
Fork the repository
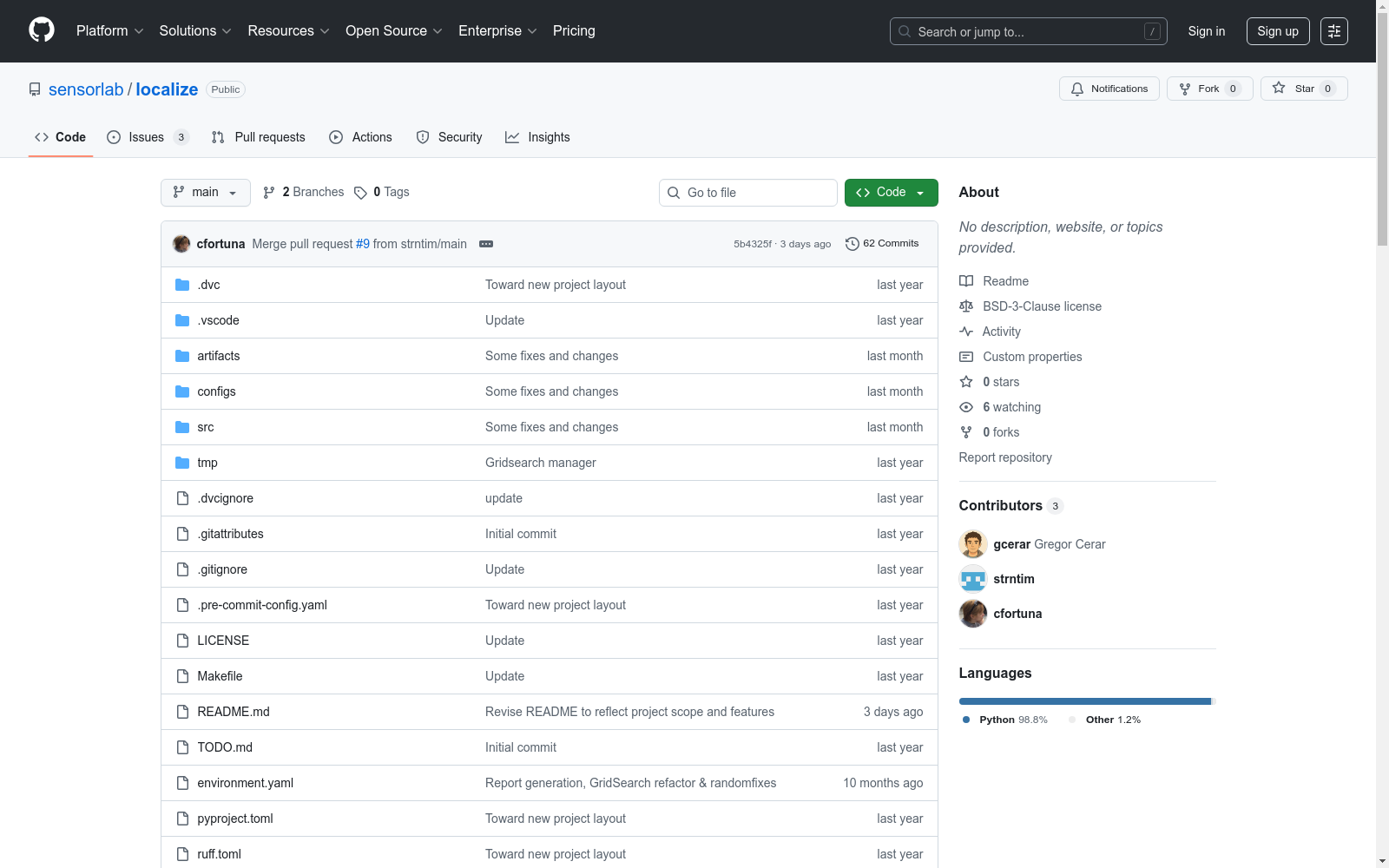tap(1210, 89)
